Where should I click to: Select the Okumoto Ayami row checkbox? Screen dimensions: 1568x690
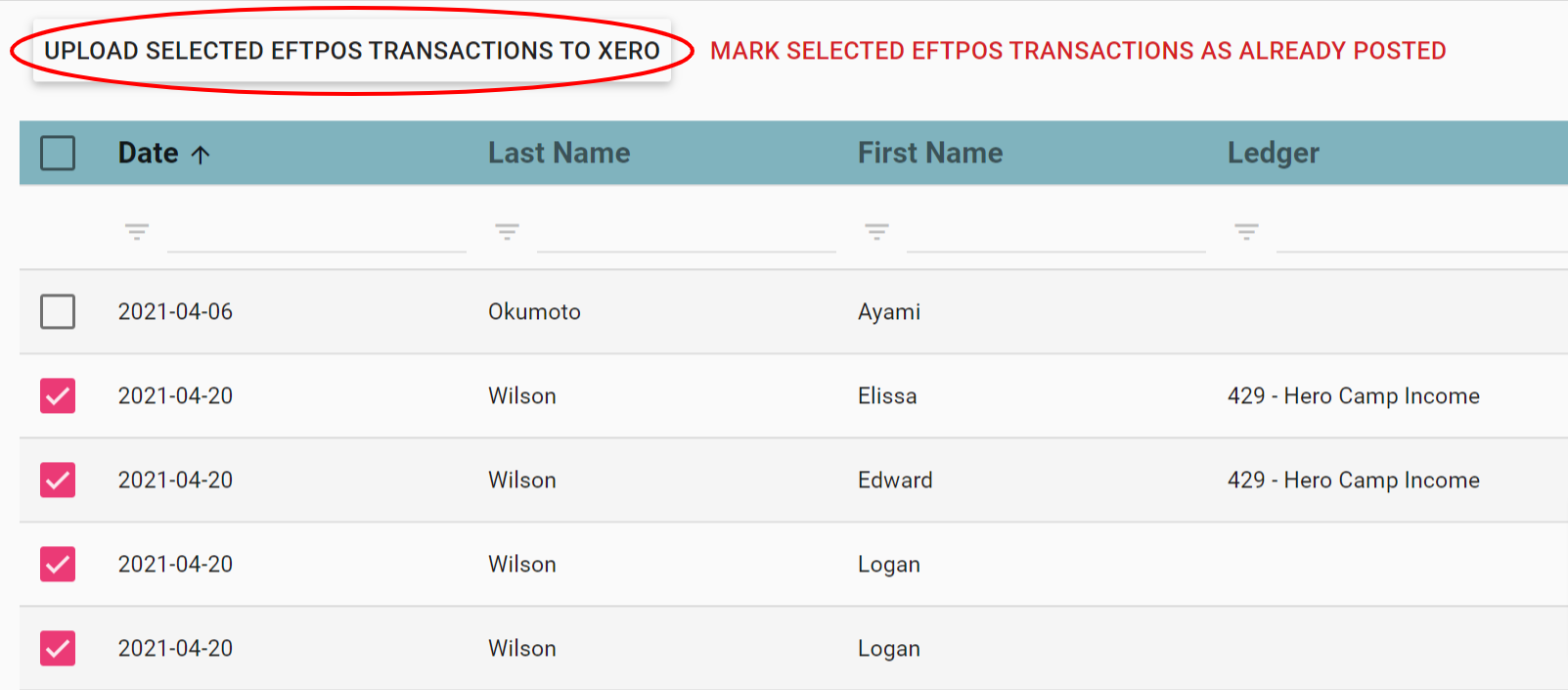click(x=58, y=311)
